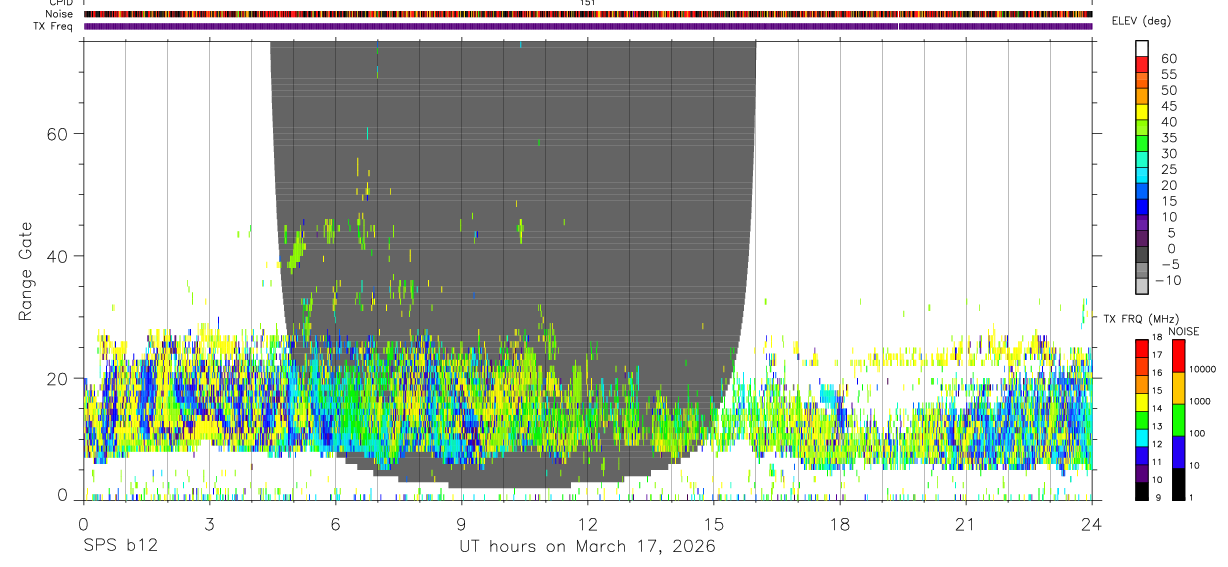Click the 12 UT hour axis tick label
The height and width of the screenshot is (567, 1228).
(588, 524)
